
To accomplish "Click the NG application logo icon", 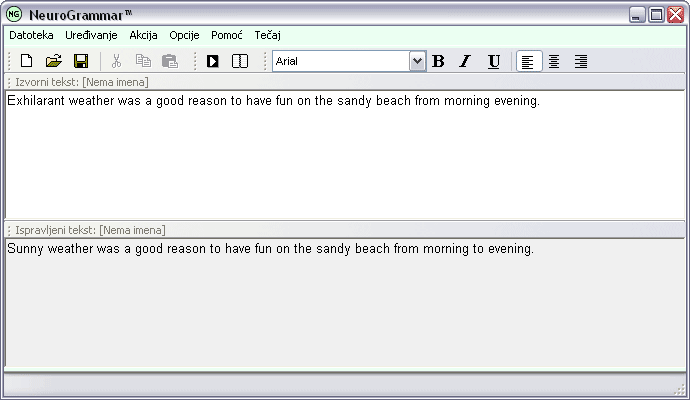I will [x=14, y=14].
